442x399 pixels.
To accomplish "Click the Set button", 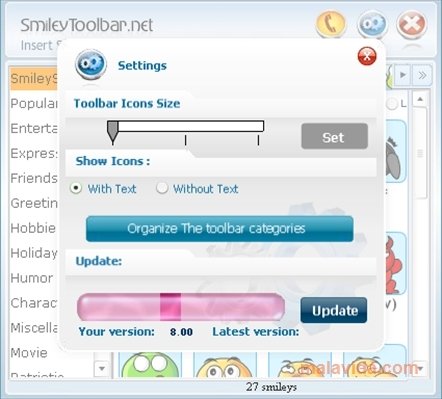I will click(334, 136).
